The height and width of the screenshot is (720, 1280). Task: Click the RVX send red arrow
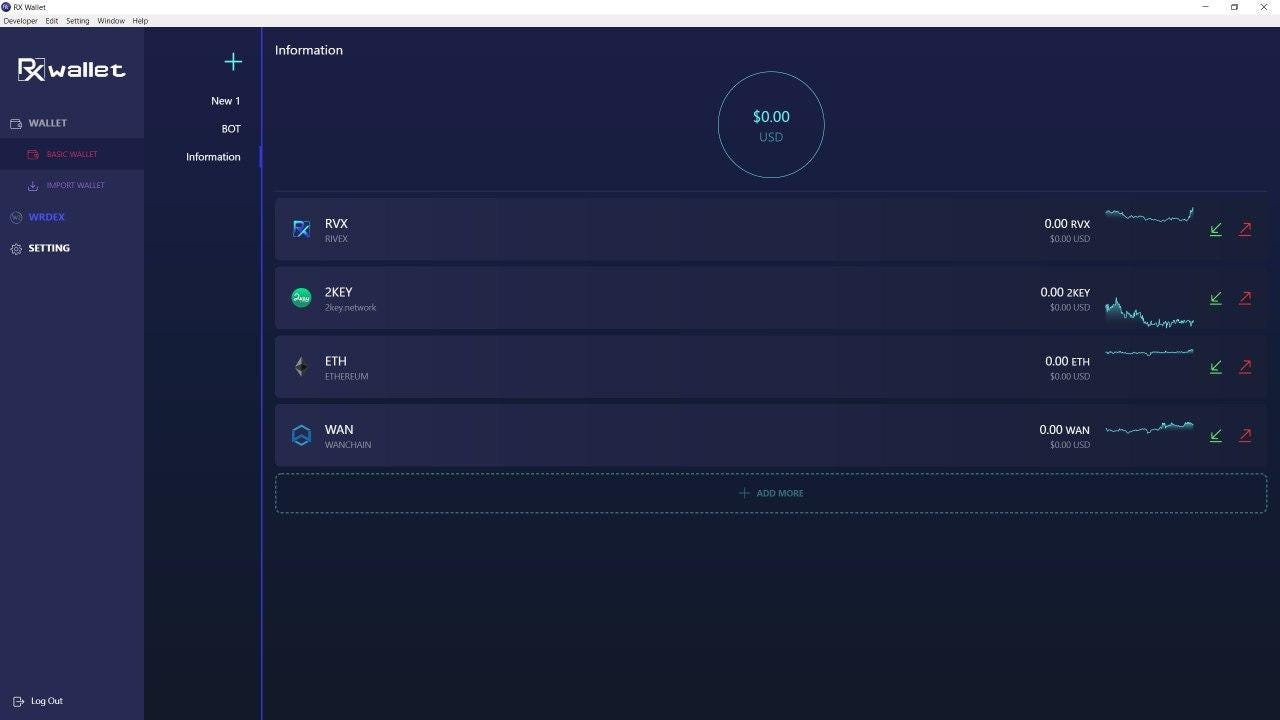(x=1245, y=229)
